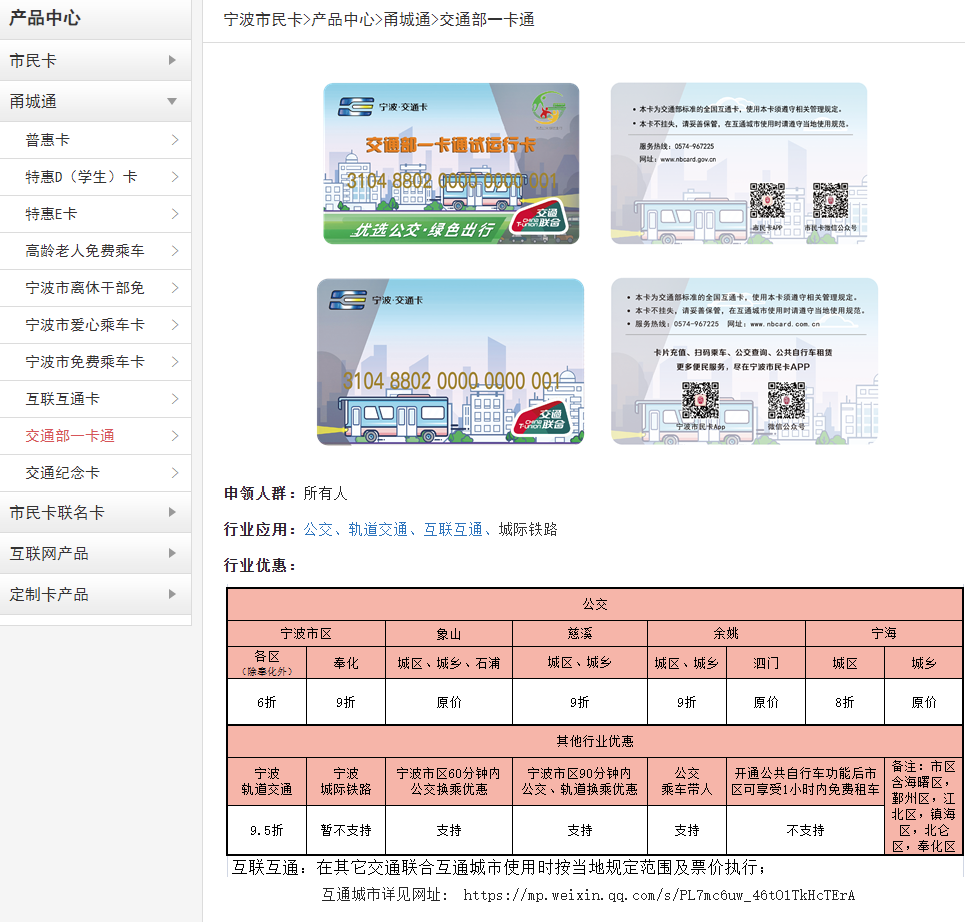Open 互联互通卡 sidebar entry

click(x=95, y=399)
